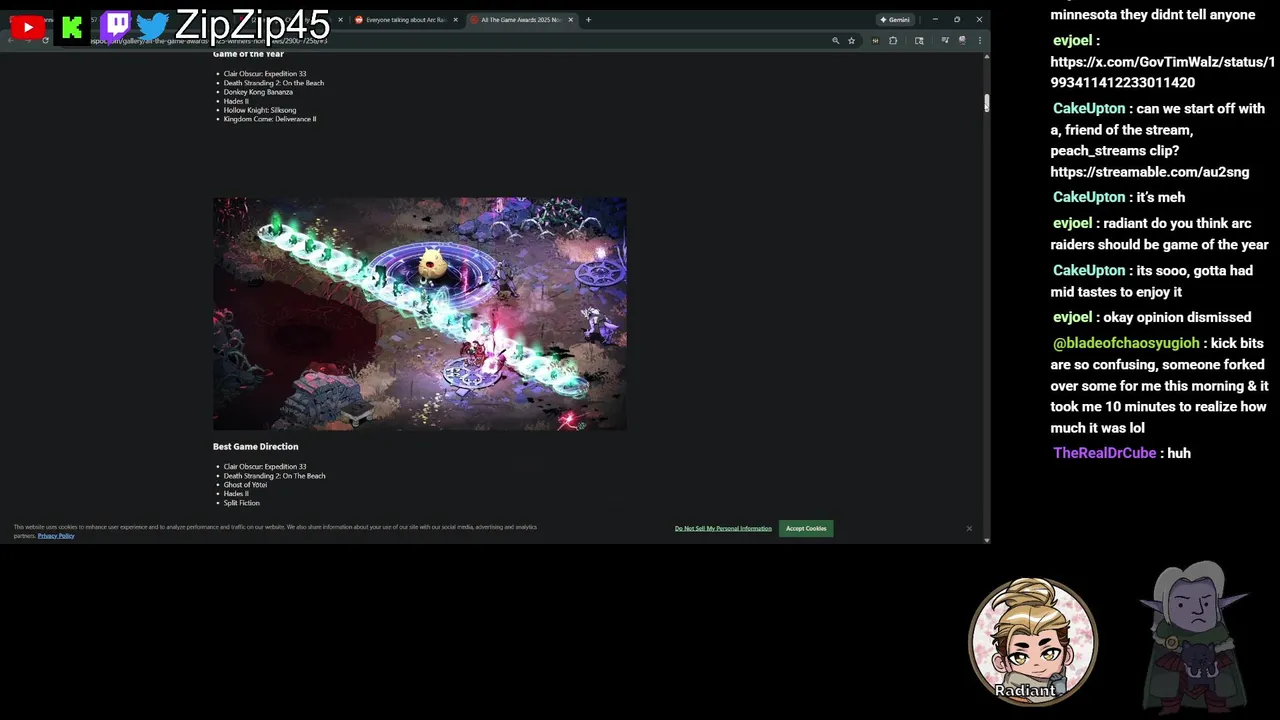Click the elf character avatar
This screenshot has height=720, width=1280.
click(1195, 635)
